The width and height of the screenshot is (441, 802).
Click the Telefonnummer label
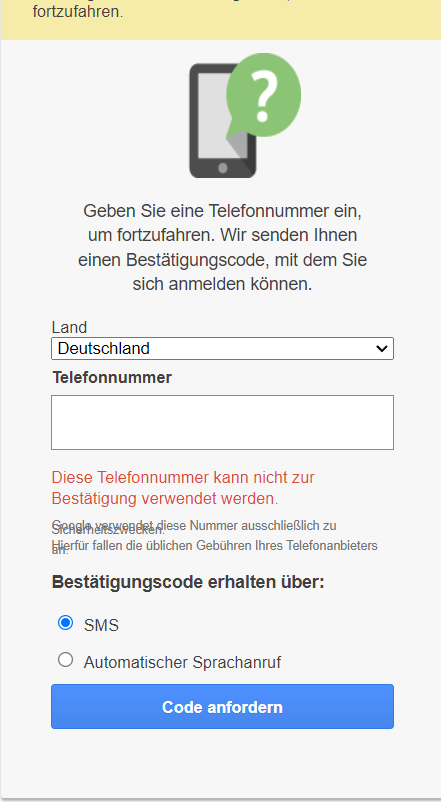click(x=112, y=378)
